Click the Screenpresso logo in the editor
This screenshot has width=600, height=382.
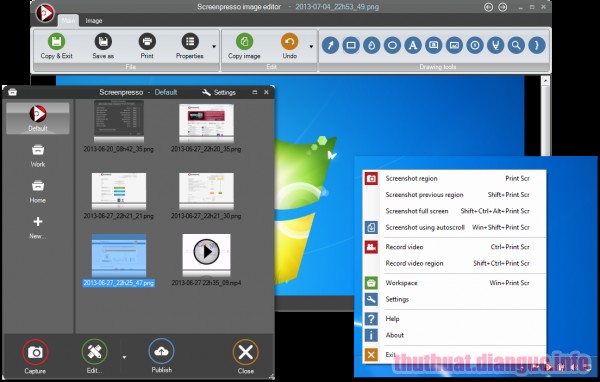click(45, 13)
